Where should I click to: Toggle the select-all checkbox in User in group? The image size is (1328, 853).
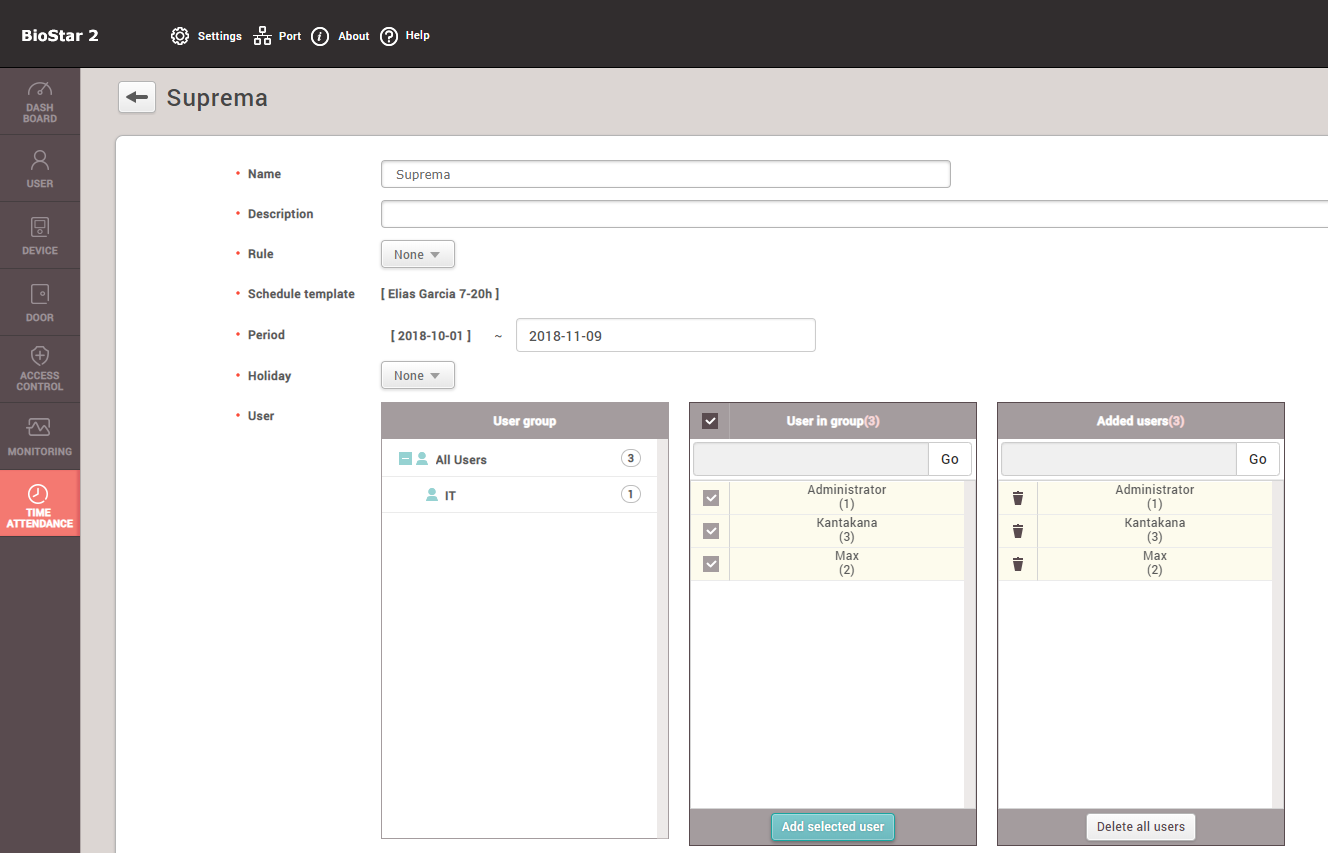point(710,421)
